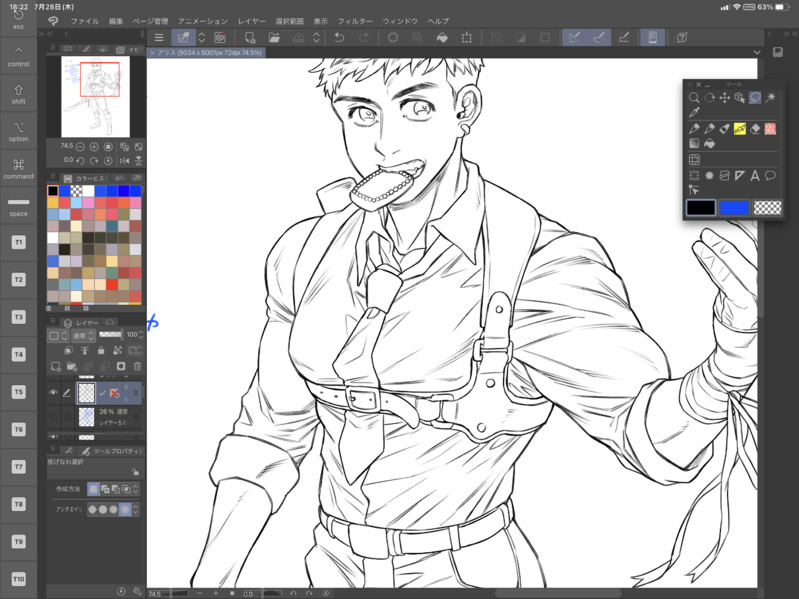Click the New raster layer icon
The image size is (799, 599).
tap(56, 366)
